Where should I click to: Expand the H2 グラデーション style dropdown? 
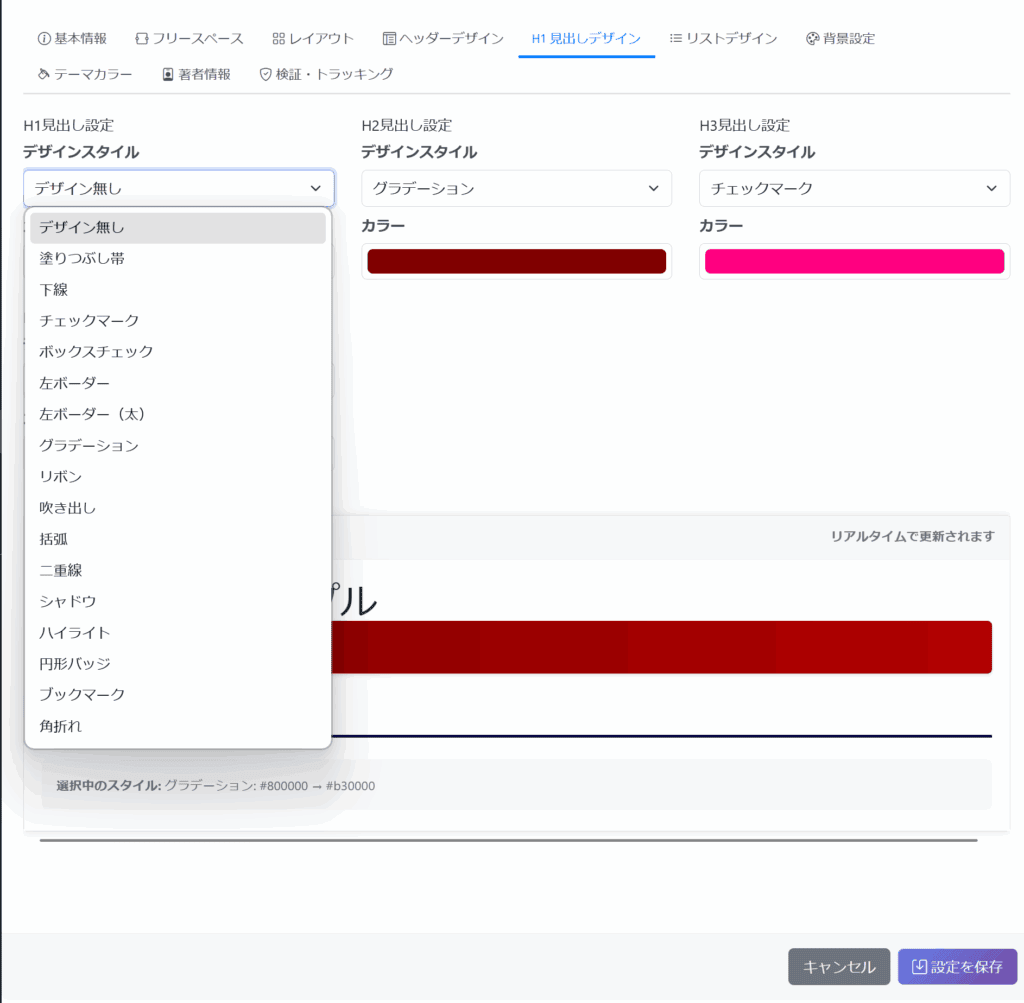pos(516,188)
